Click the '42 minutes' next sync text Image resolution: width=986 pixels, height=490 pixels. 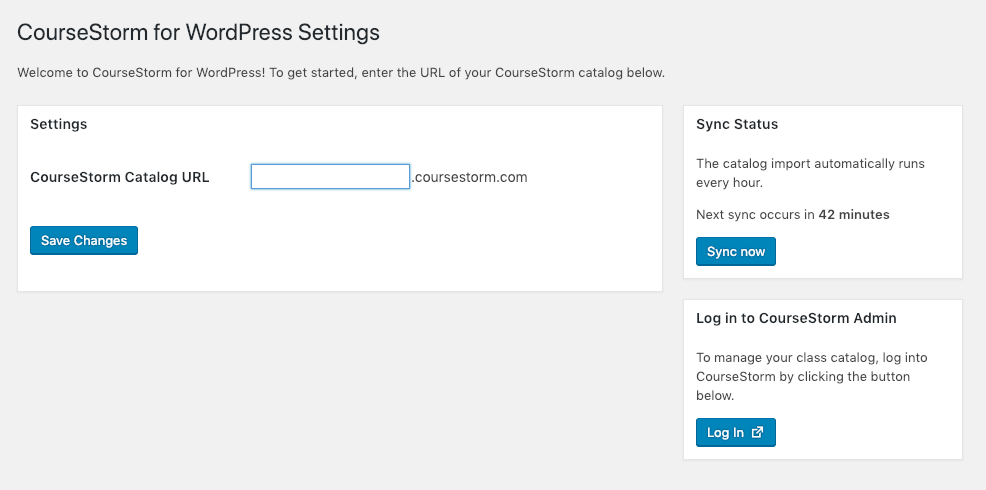coord(854,214)
